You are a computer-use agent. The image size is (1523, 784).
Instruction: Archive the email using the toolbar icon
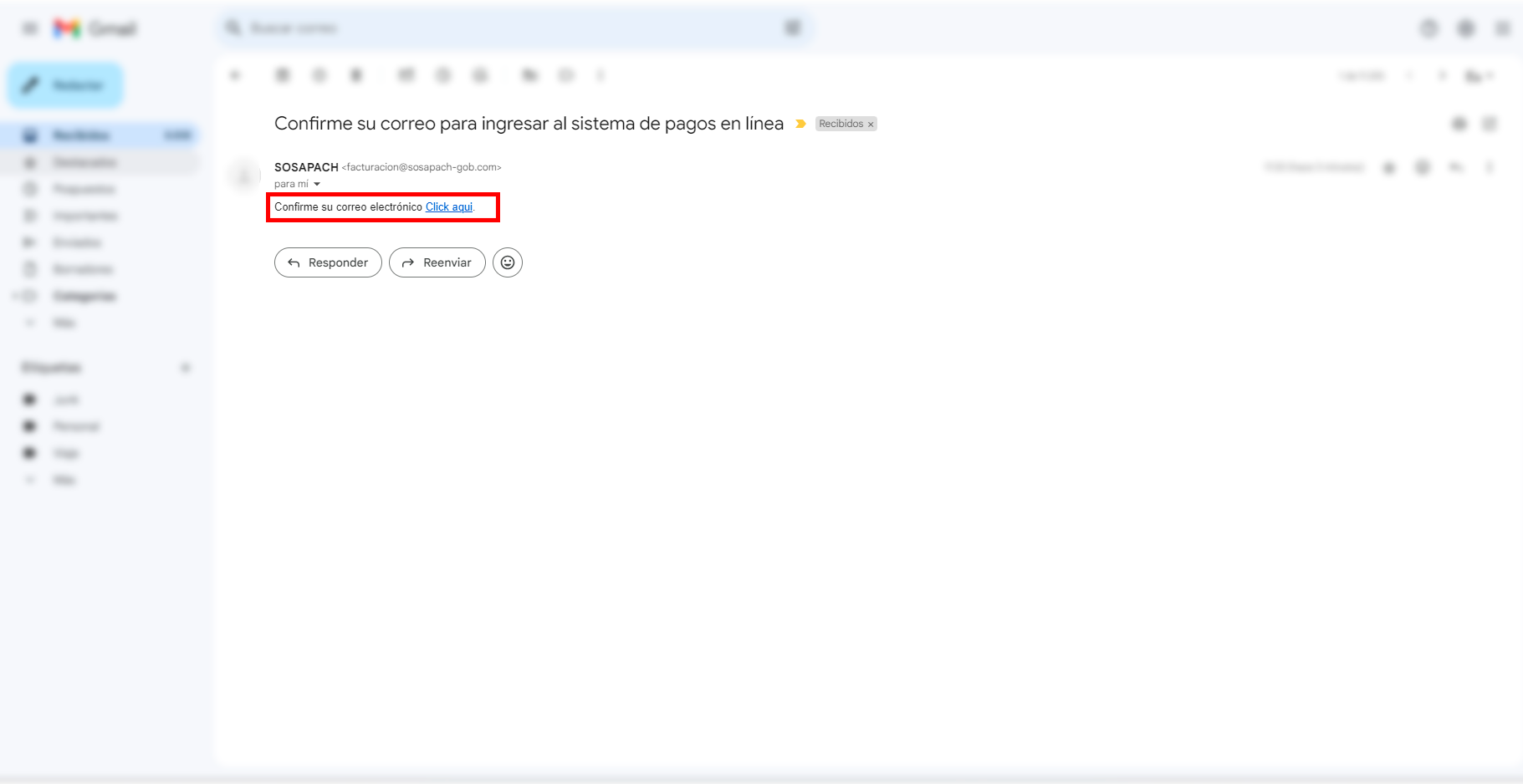pyautogui.click(x=283, y=75)
